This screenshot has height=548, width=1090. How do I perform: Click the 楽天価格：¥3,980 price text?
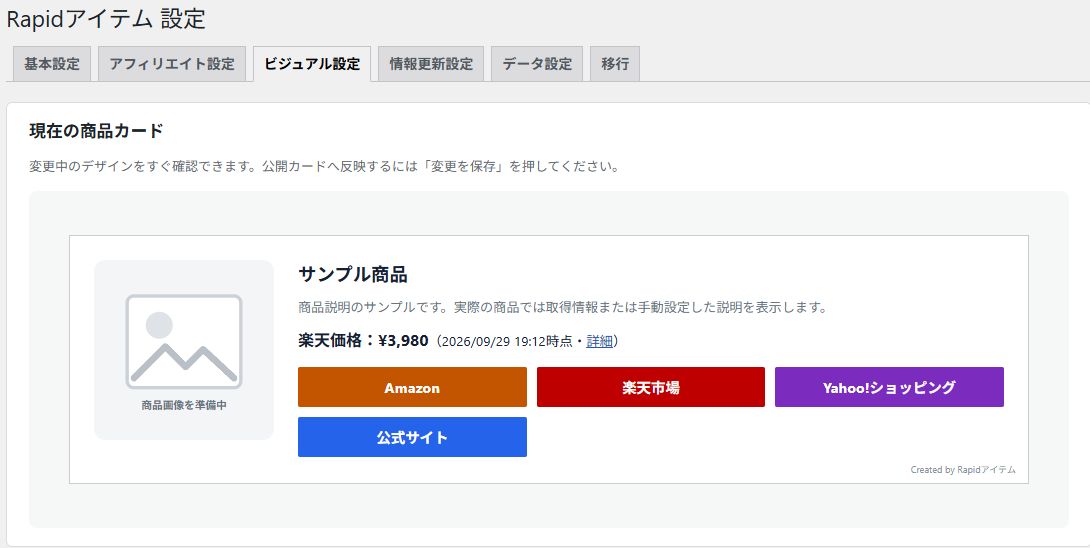[x=363, y=341]
